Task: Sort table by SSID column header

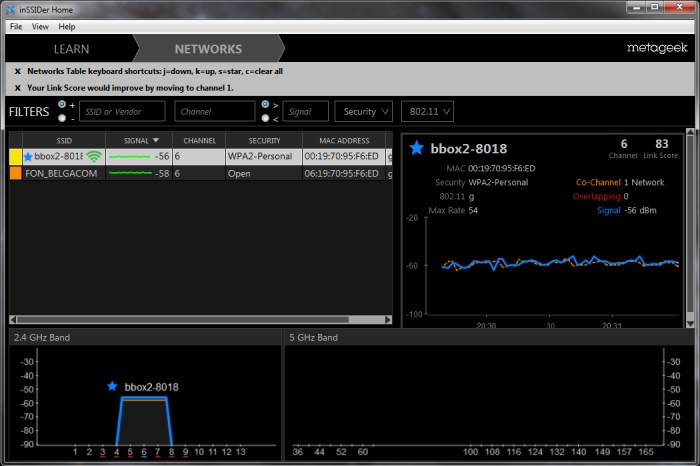Action: tap(64, 141)
